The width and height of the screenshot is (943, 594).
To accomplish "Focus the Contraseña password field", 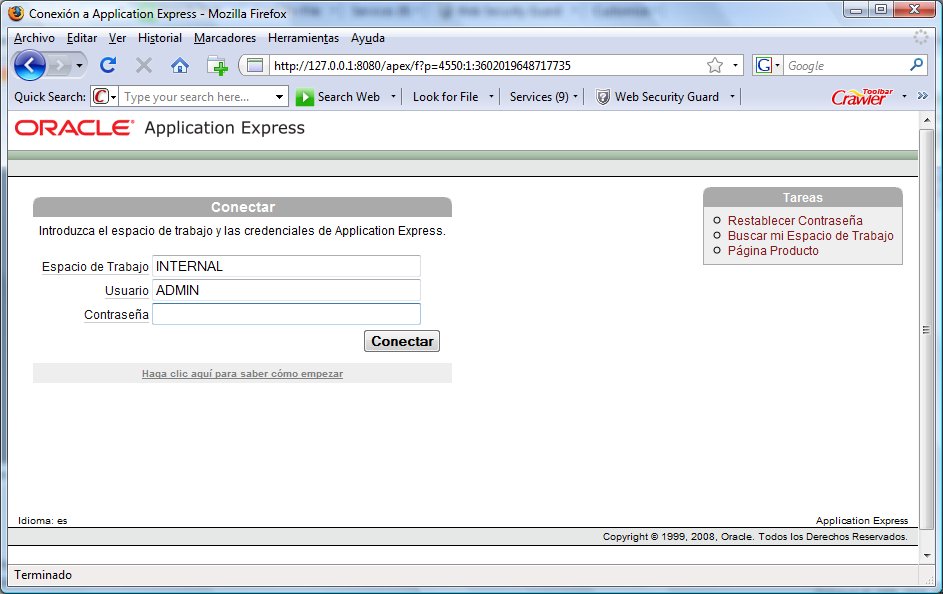I will [286, 314].
